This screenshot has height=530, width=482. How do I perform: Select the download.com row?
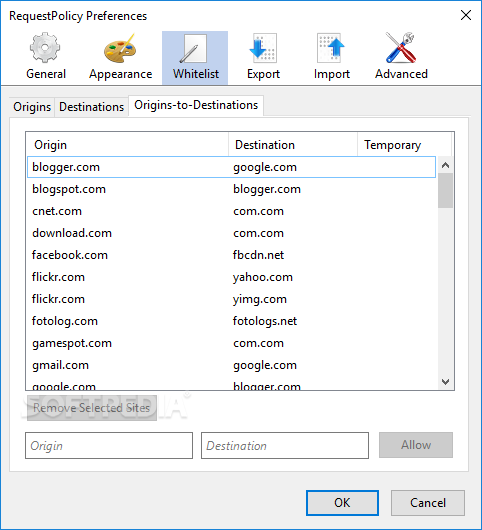click(x=232, y=233)
